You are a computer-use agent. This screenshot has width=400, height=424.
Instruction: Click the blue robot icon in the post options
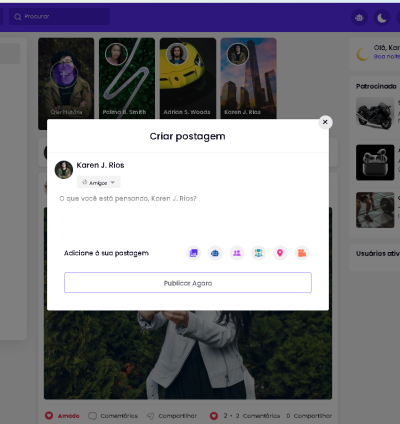[215, 253]
